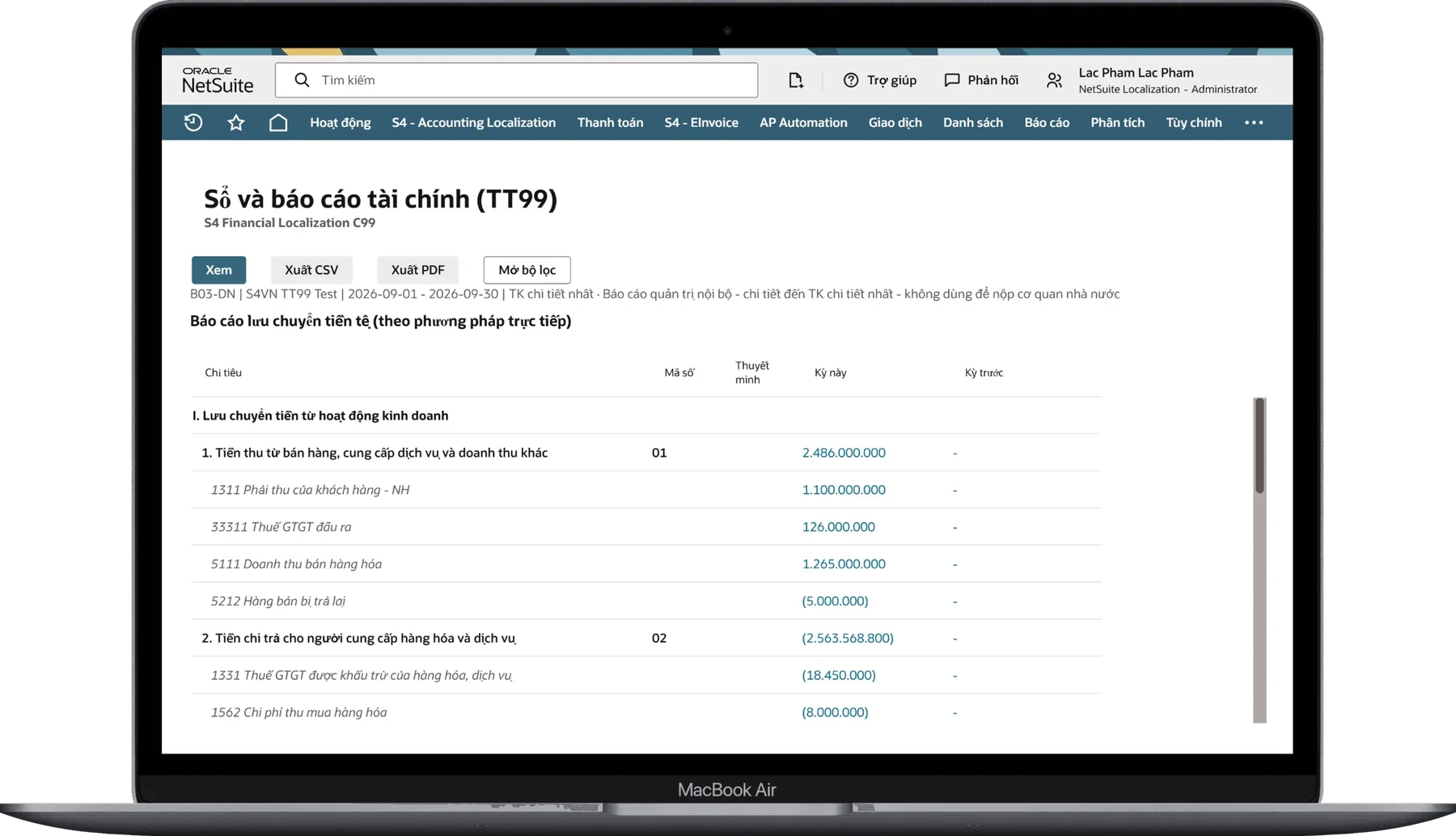The image size is (1456, 836).
Task: Open the AP Automation menu
Action: (x=803, y=123)
